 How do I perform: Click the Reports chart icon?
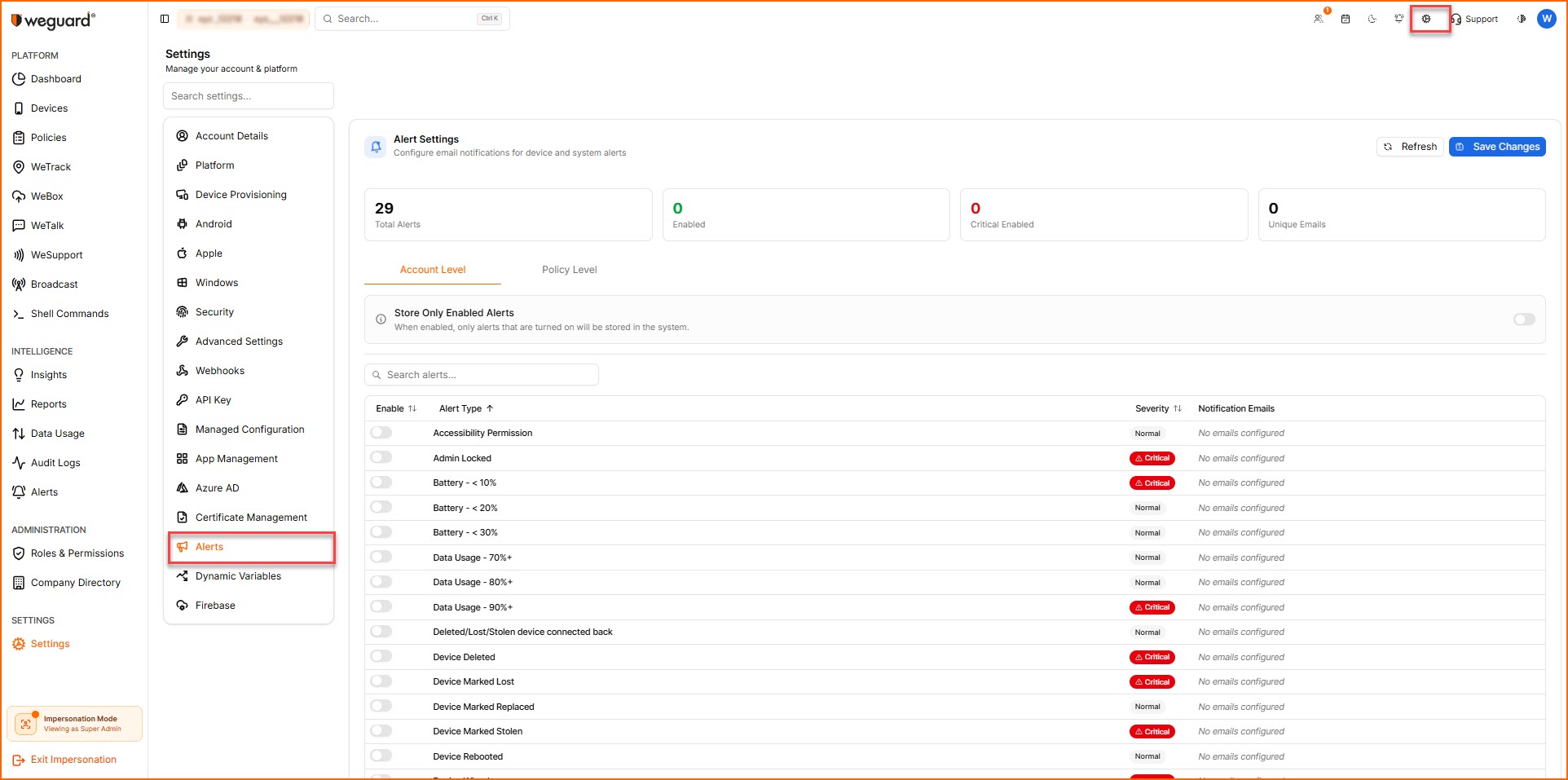click(x=19, y=404)
